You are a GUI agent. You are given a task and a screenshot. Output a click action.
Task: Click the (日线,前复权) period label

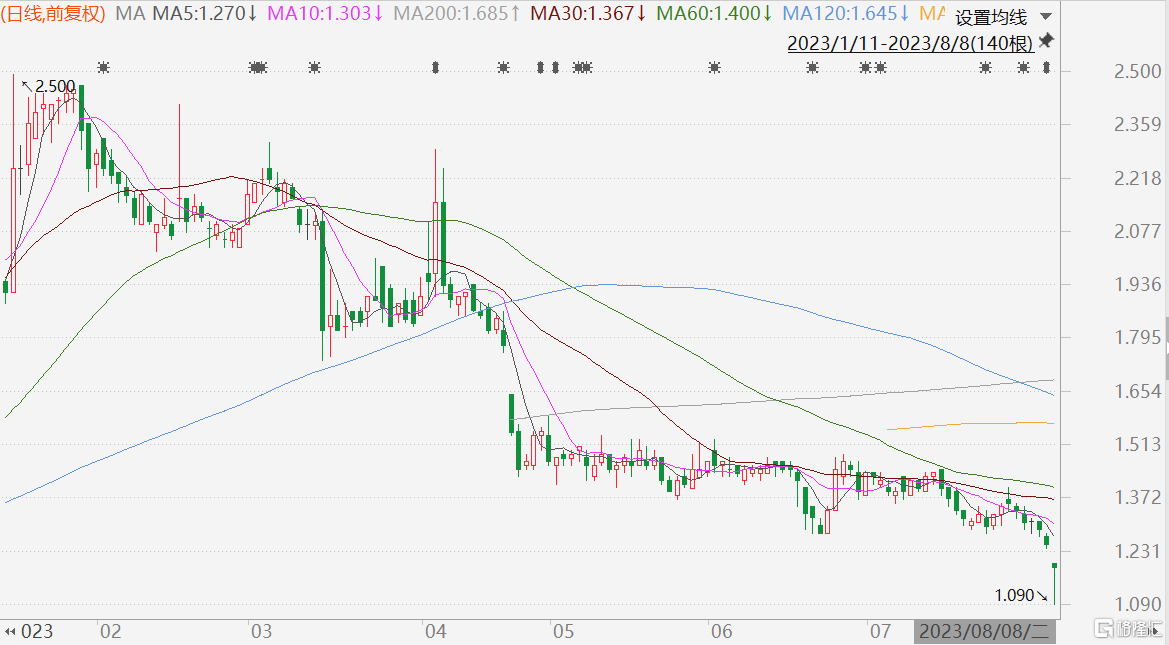pos(54,13)
